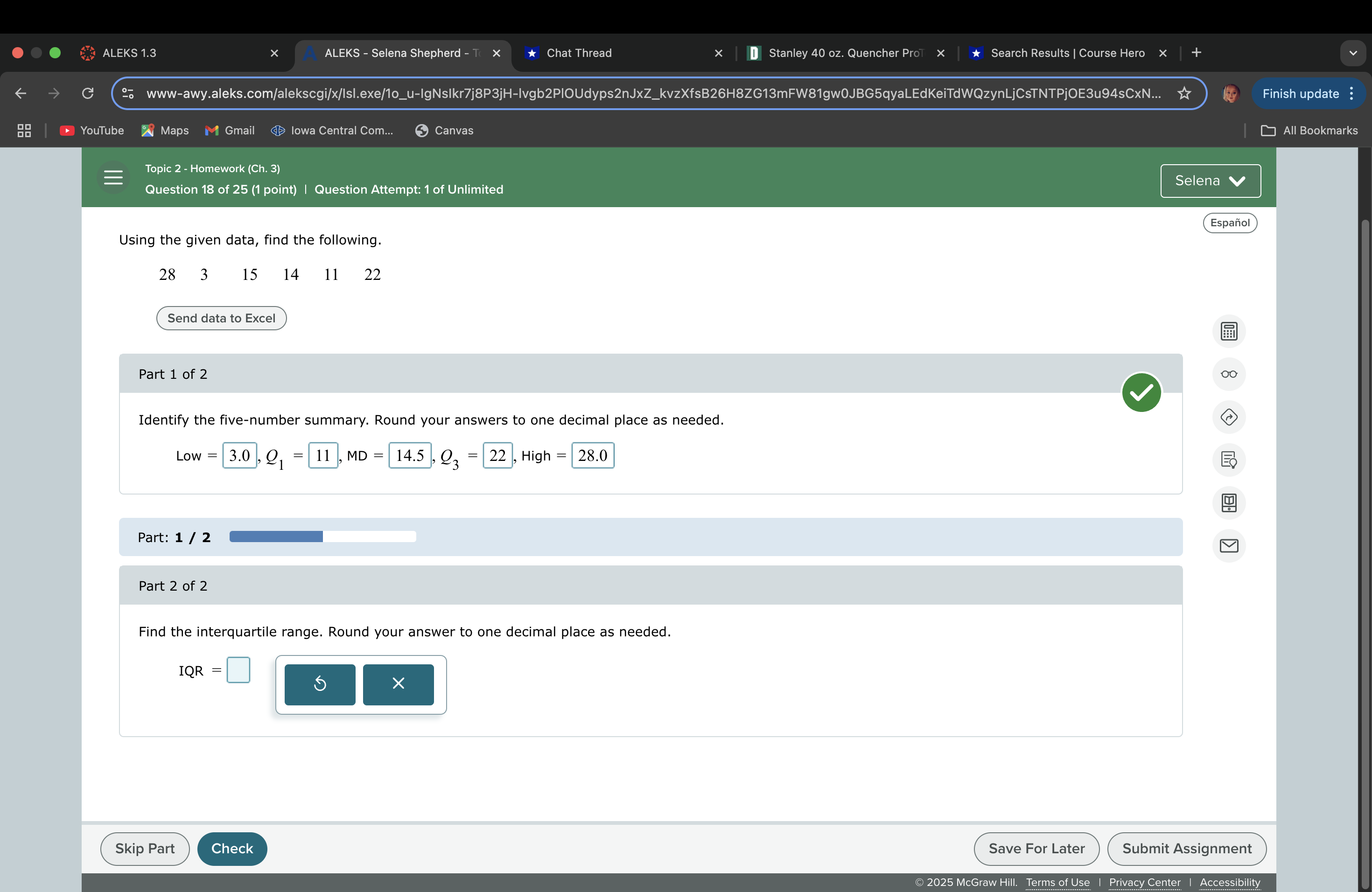Open the Selena user dropdown
Screen dimensions: 1372x892
pos(1210,181)
